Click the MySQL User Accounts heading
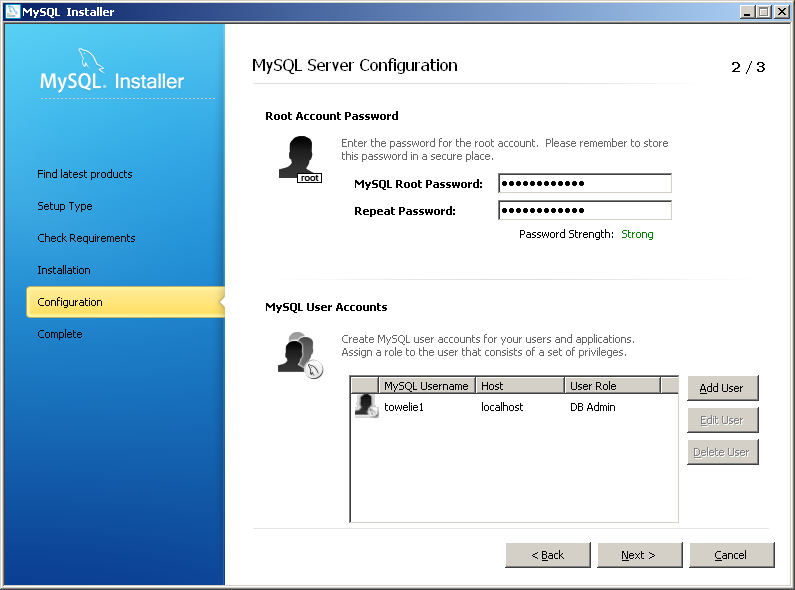 pyautogui.click(x=326, y=307)
